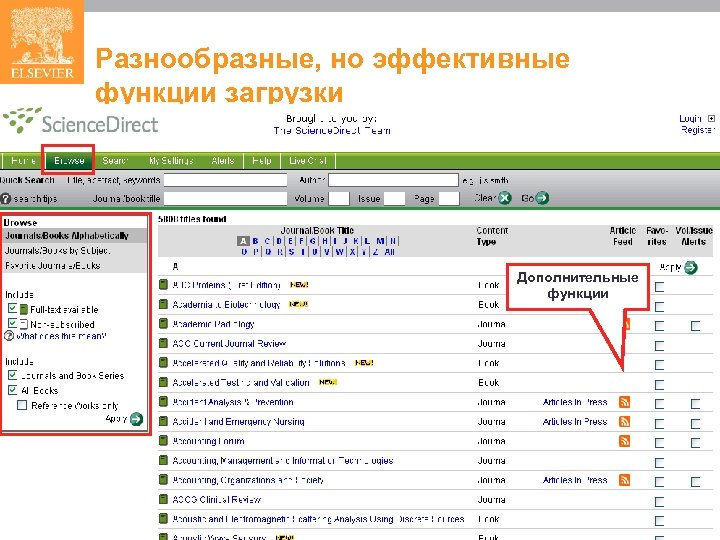The image size is (720, 540).
Task: Uncheck the Non-subscribed checkbox
Action: (x=12, y=323)
